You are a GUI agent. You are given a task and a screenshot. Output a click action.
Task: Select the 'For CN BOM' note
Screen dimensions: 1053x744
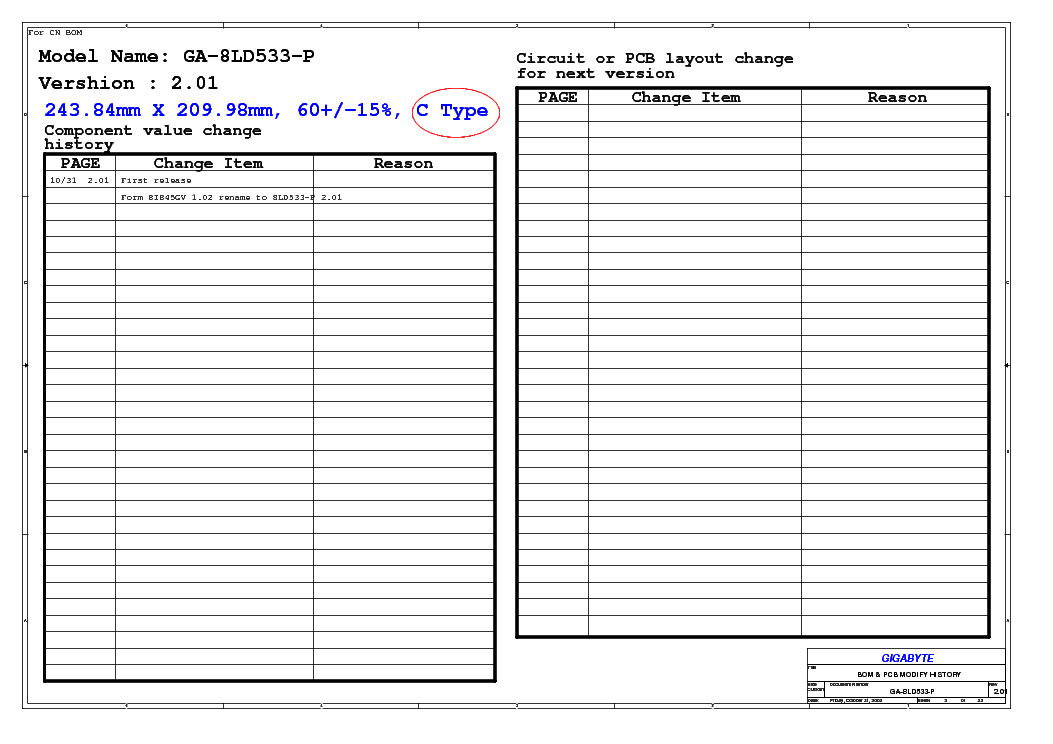tap(55, 32)
